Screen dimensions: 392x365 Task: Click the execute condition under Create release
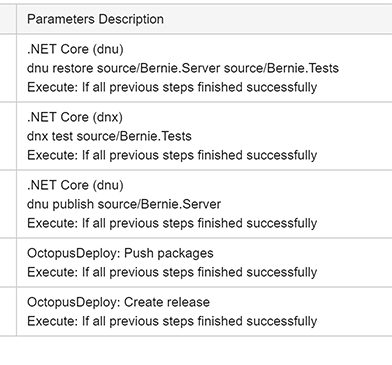tap(172, 321)
